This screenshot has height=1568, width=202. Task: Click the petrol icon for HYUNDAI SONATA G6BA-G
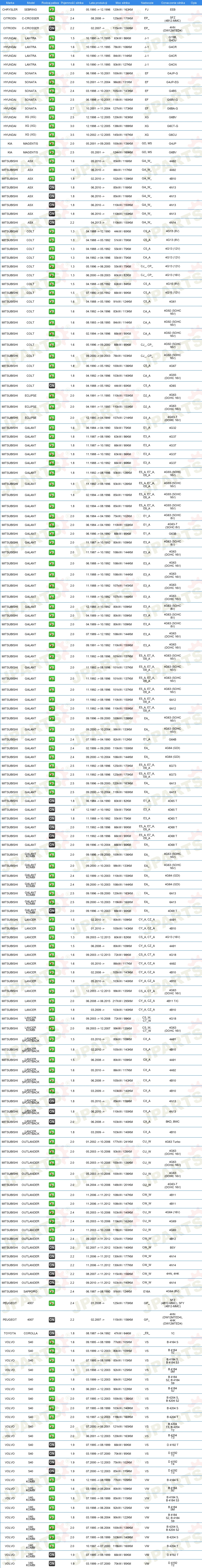pos(52,108)
